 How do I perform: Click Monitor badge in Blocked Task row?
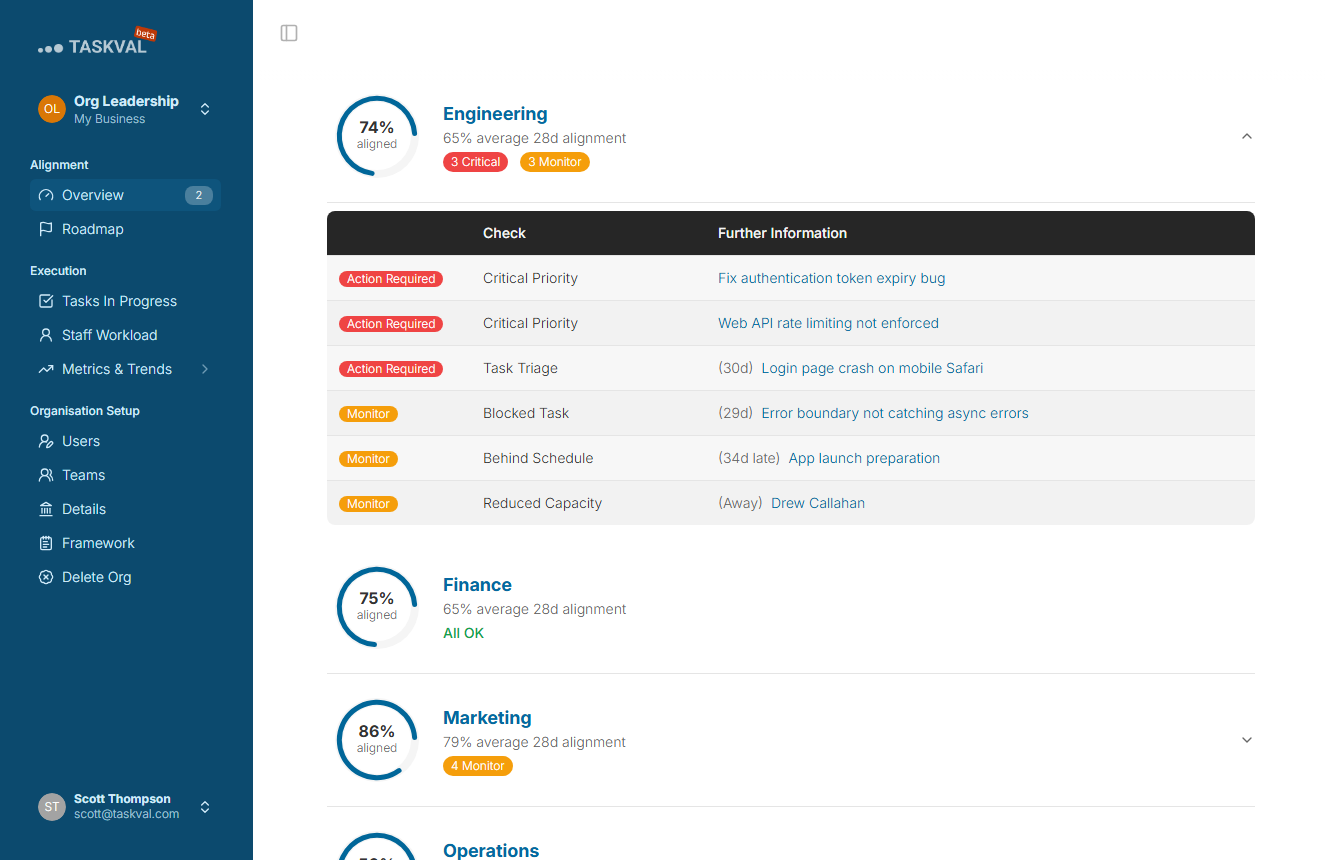coord(368,414)
